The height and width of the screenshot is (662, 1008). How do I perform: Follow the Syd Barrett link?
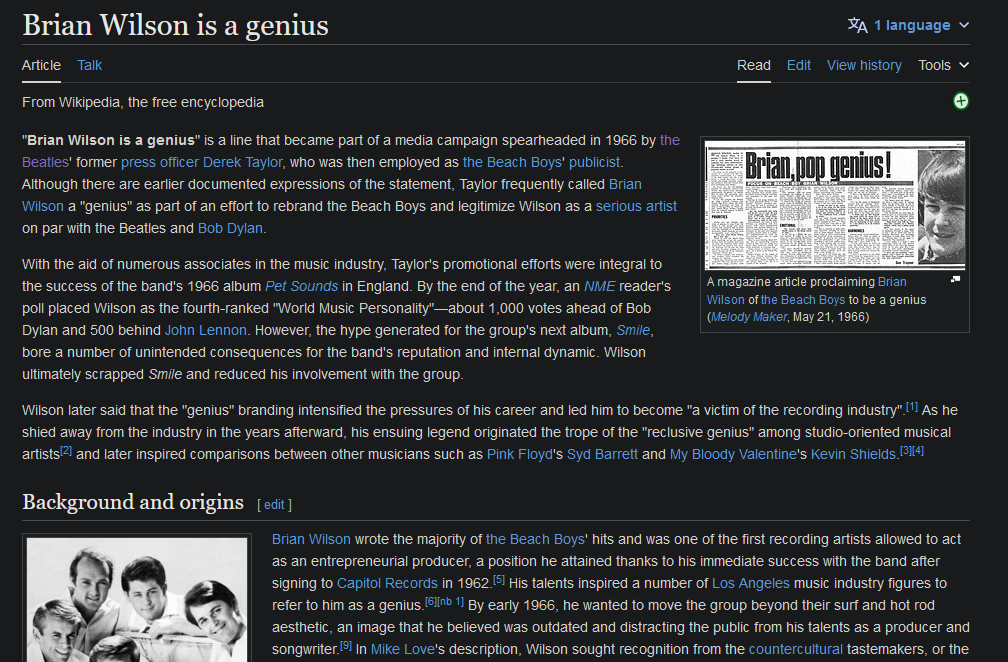602,454
